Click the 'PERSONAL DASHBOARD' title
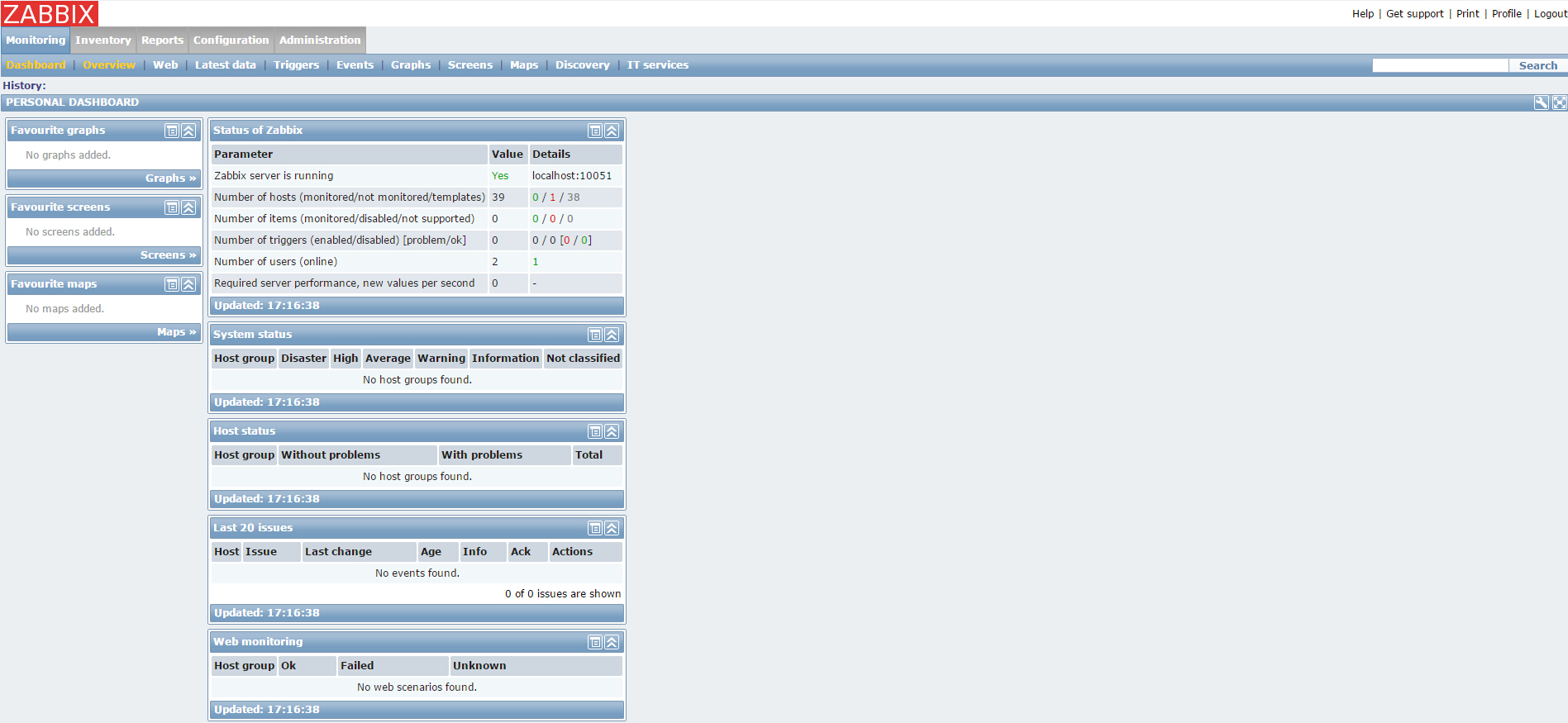The image size is (1568, 723). pos(73,102)
